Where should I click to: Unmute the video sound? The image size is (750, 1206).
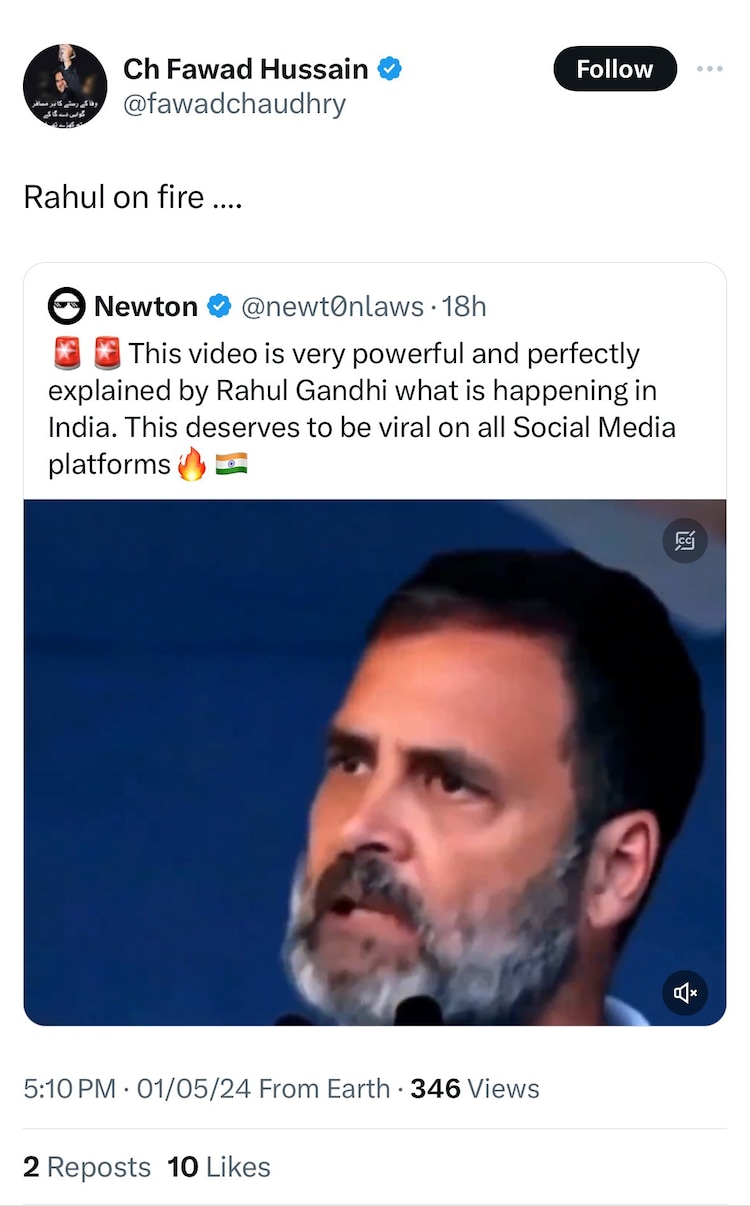pos(685,992)
